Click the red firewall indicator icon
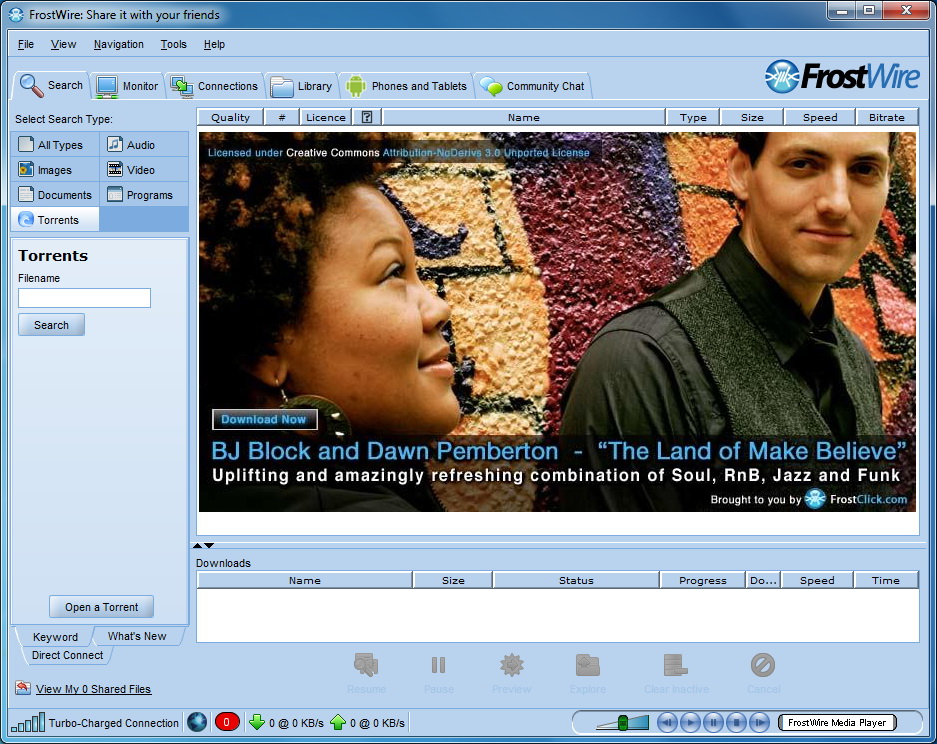 tap(227, 722)
